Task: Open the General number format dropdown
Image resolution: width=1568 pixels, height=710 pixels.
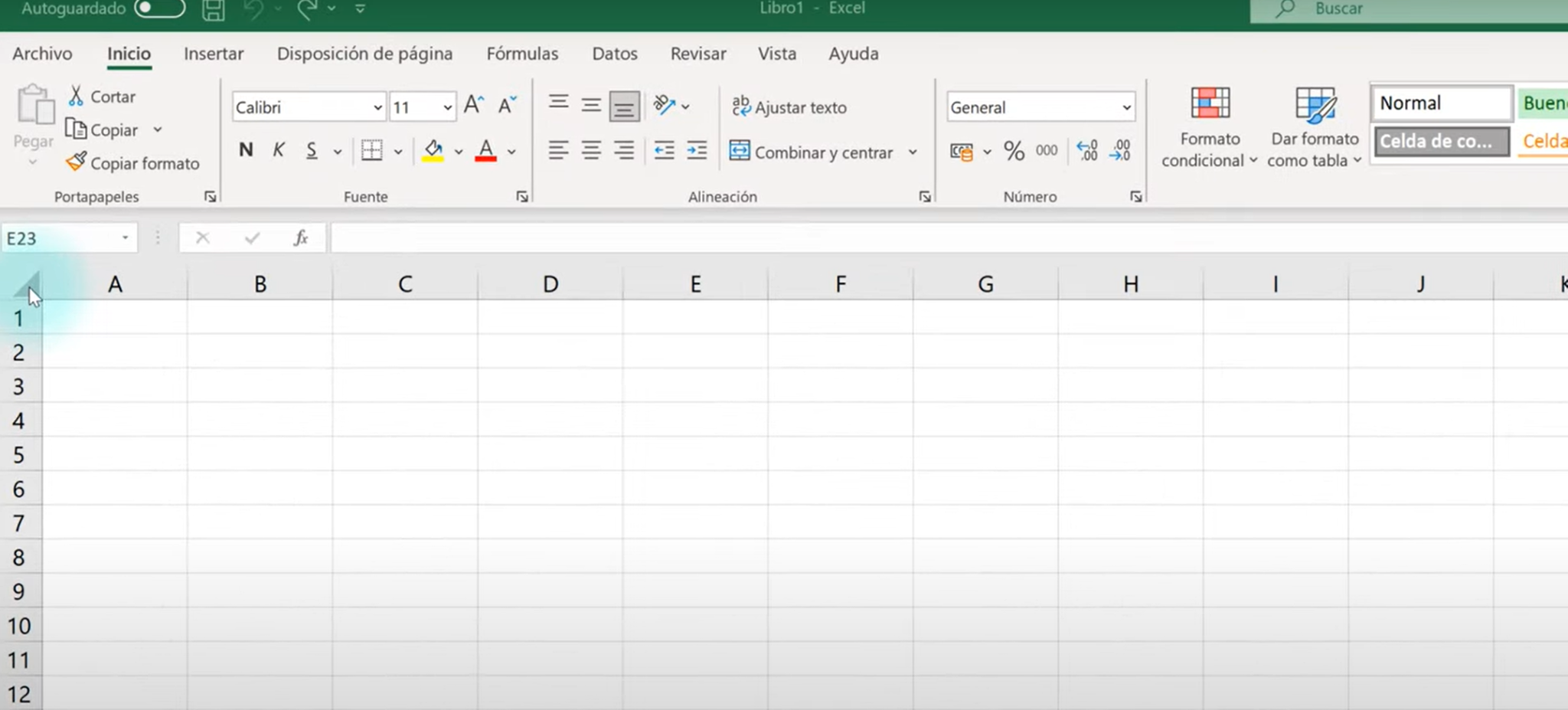Action: pos(1125,106)
